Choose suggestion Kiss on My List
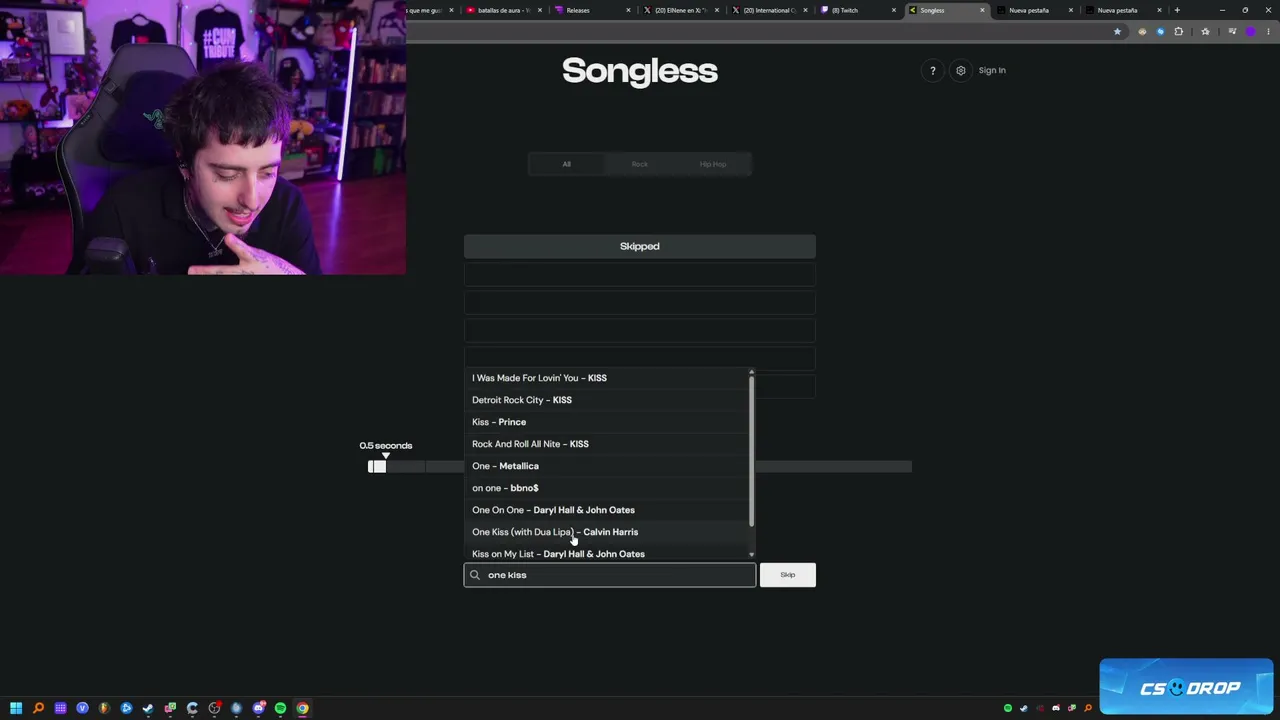The height and width of the screenshot is (720, 1280). tap(609, 553)
